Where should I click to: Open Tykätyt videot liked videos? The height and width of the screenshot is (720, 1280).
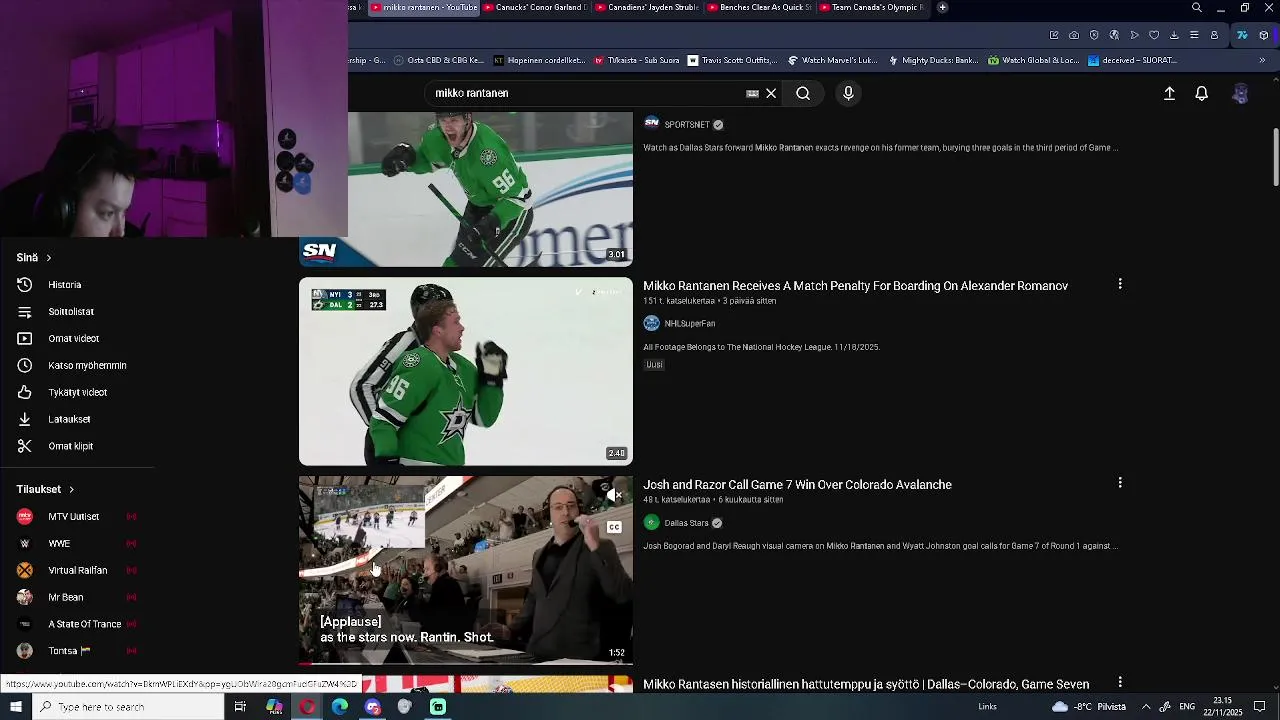coord(77,393)
